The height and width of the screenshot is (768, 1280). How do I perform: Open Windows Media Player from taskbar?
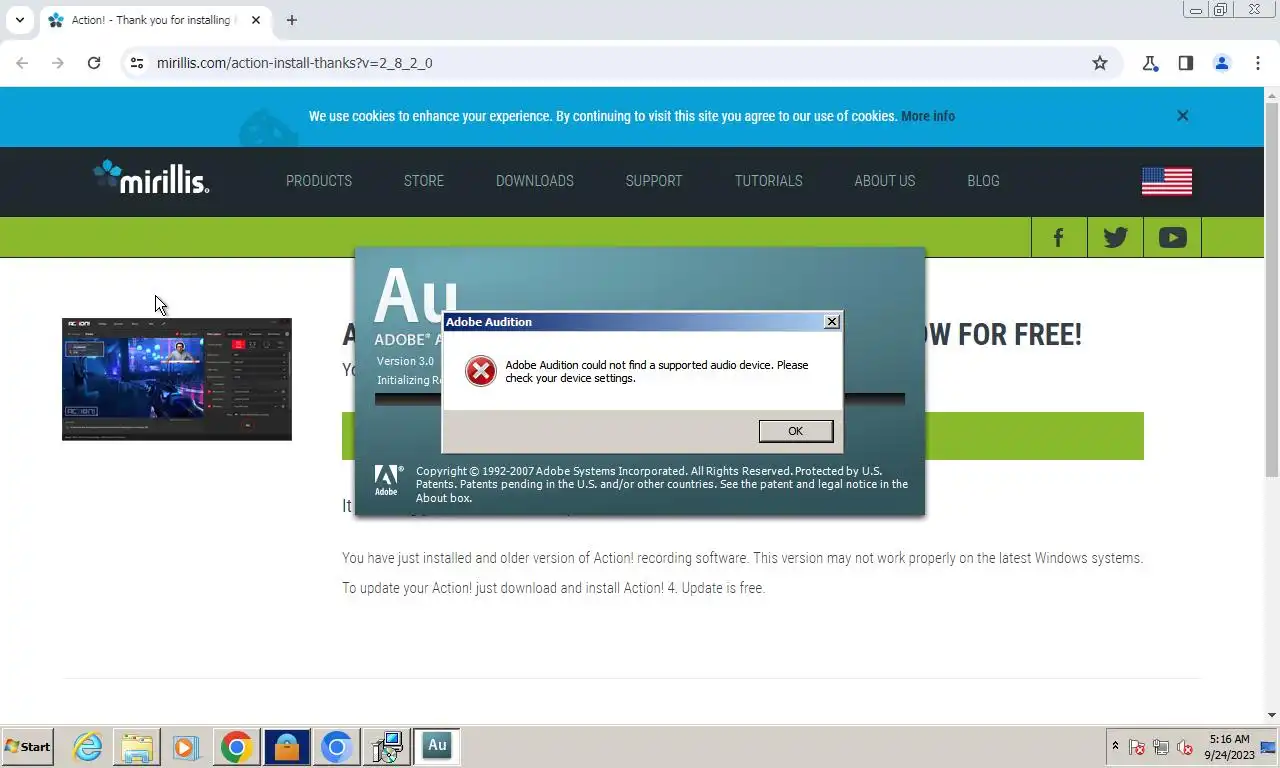point(185,746)
